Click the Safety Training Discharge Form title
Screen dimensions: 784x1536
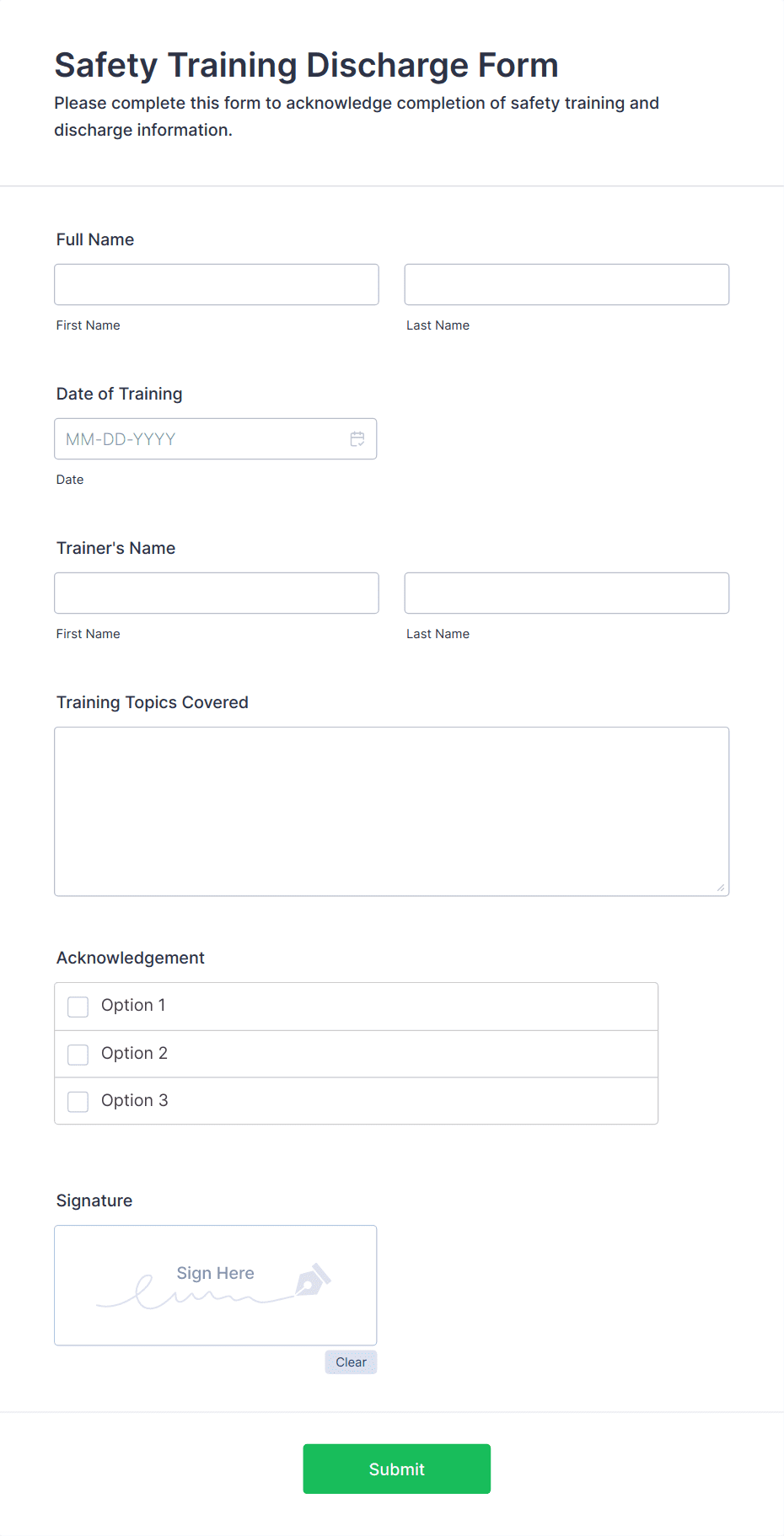tap(306, 65)
